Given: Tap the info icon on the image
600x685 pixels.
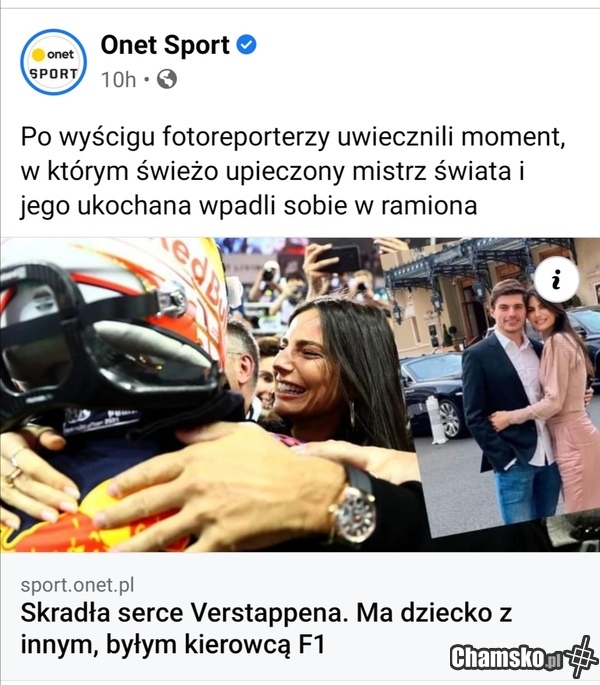Looking at the screenshot, I should [x=556, y=279].
